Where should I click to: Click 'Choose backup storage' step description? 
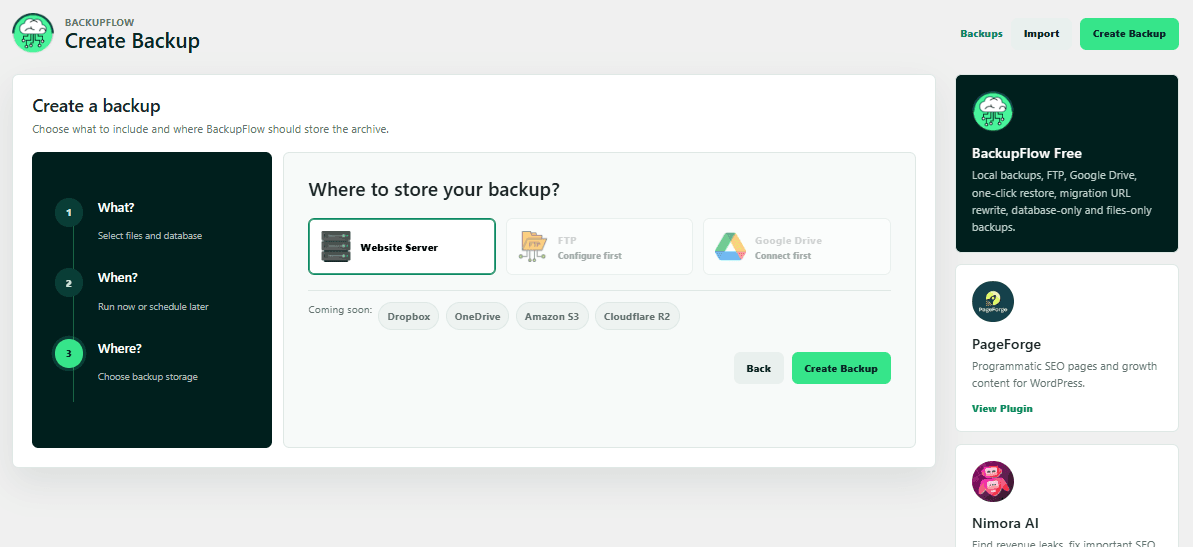(148, 377)
